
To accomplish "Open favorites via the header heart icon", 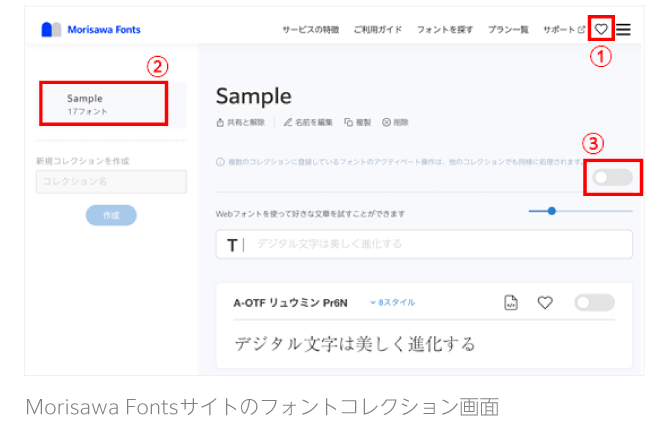I will pos(601,29).
